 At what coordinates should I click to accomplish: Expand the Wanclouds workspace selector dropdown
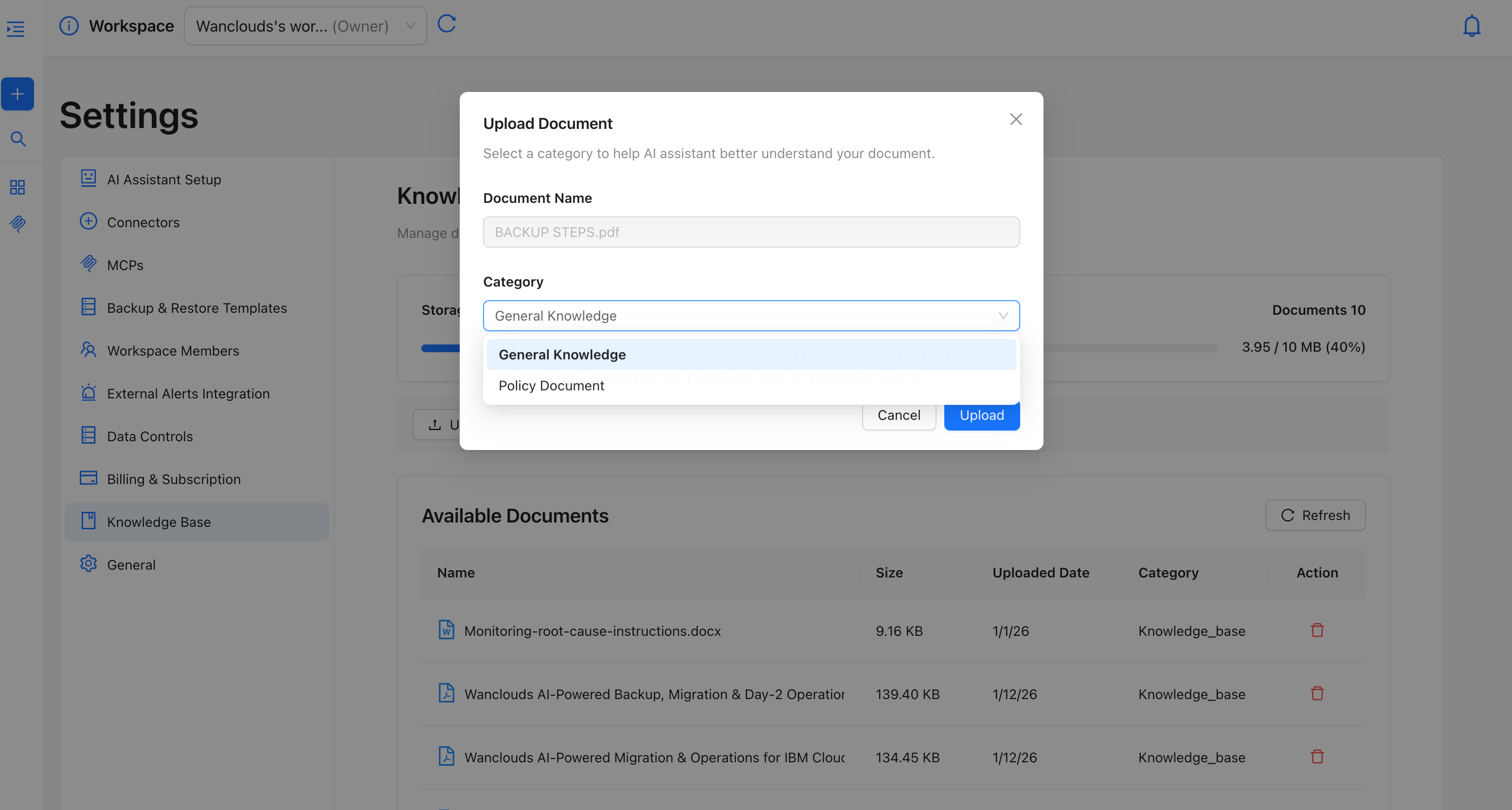(x=305, y=26)
